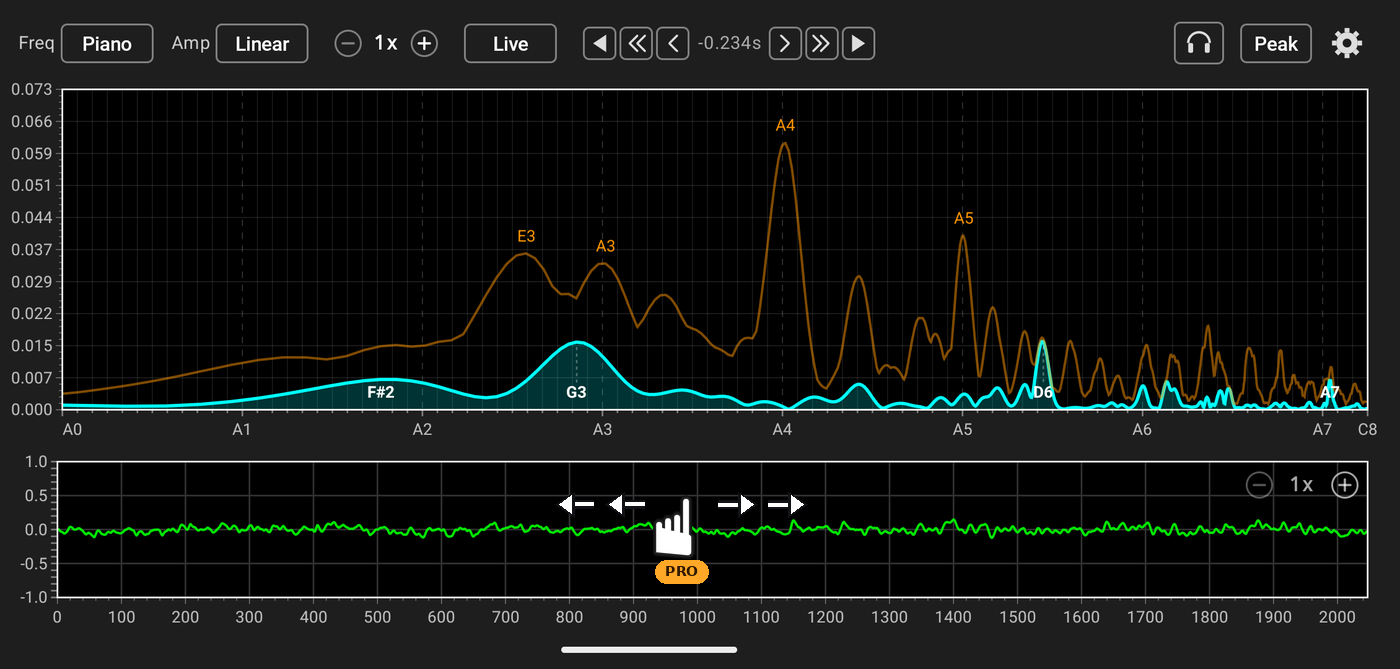Toggle the Peak hold button

point(1276,44)
